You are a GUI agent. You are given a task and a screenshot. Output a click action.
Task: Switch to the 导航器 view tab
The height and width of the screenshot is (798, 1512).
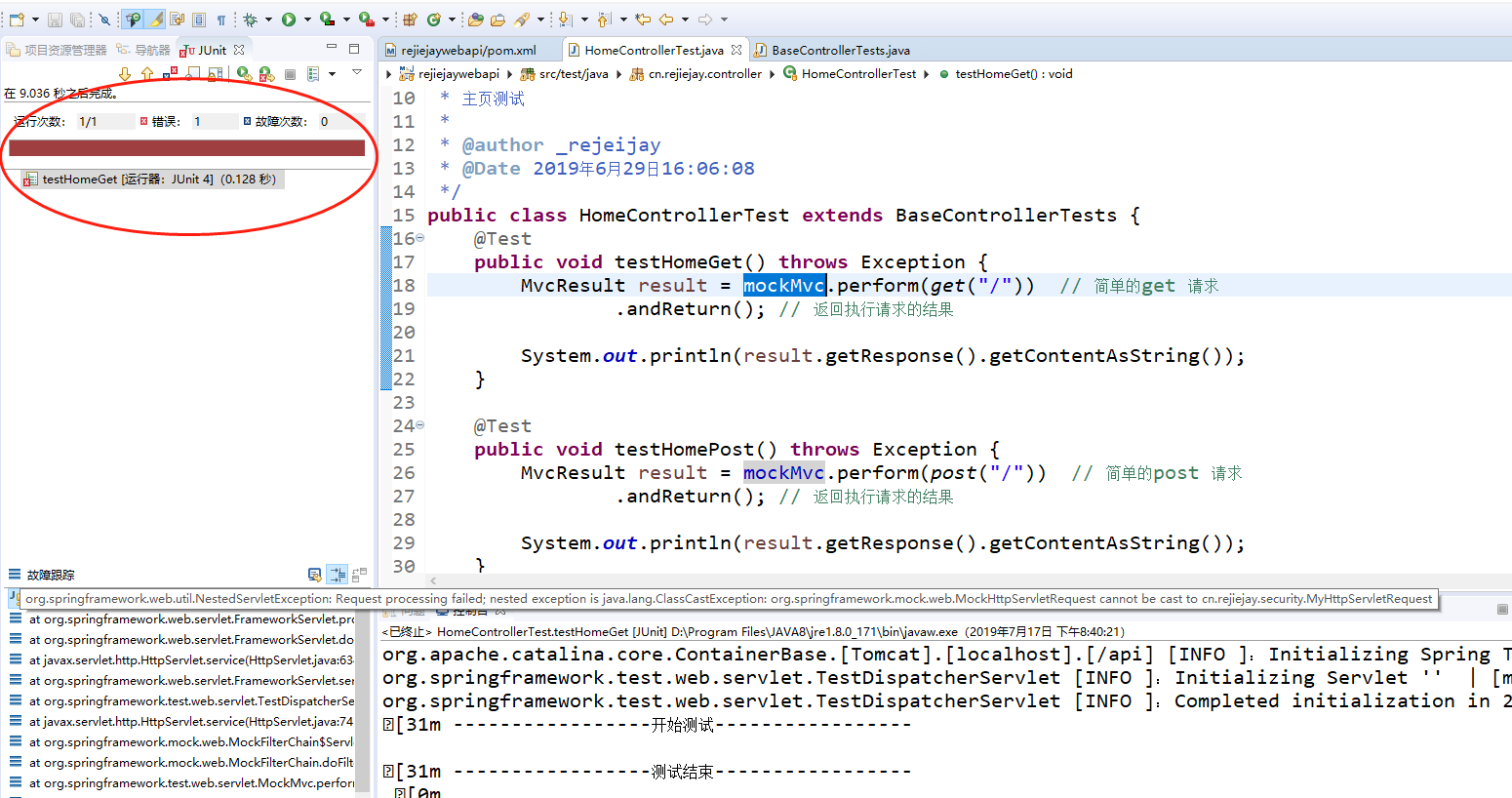[x=143, y=50]
